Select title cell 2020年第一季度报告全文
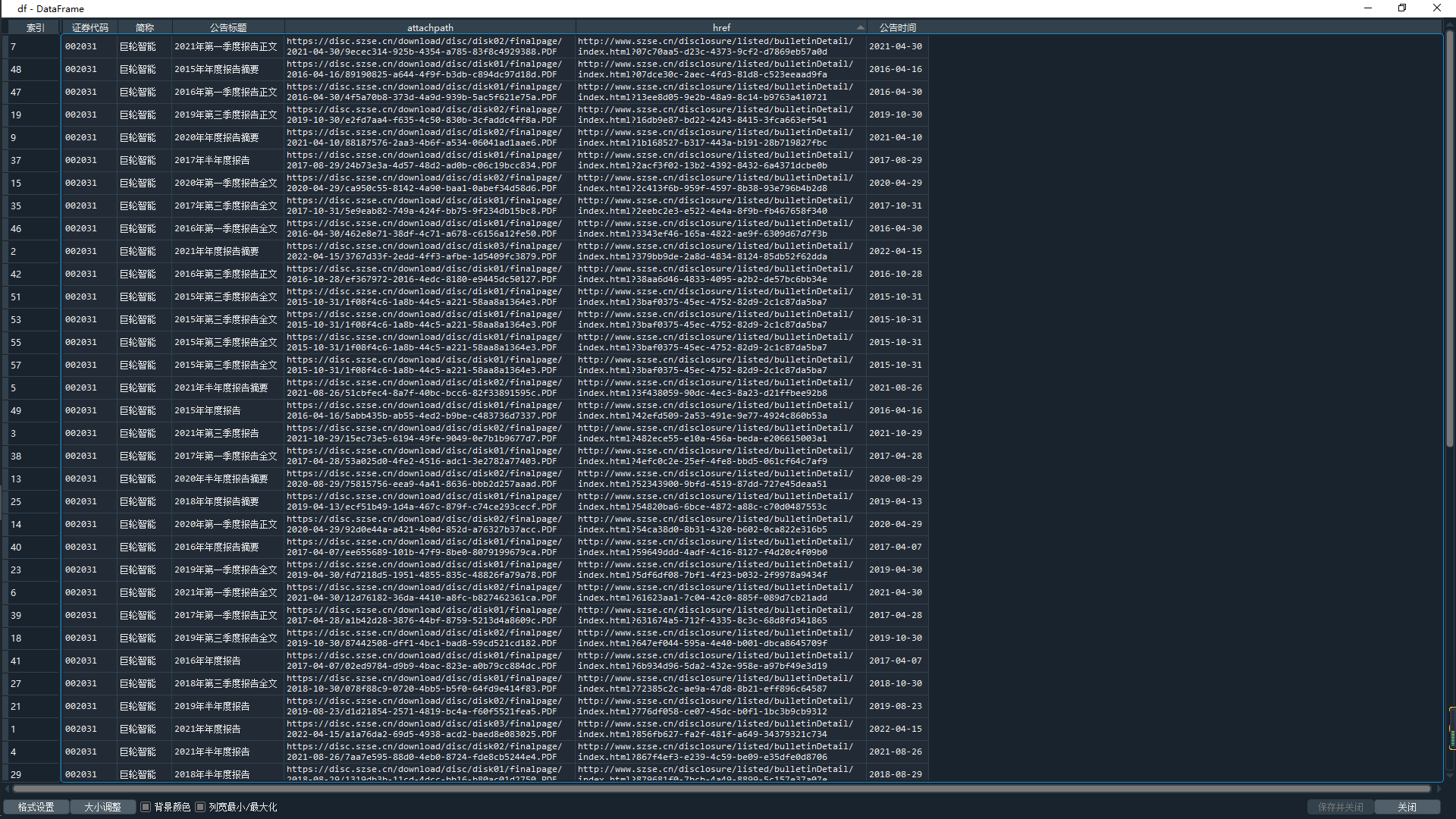Viewport: 1456px width, 819px height. pyautogui.click(x=227, y=183)
